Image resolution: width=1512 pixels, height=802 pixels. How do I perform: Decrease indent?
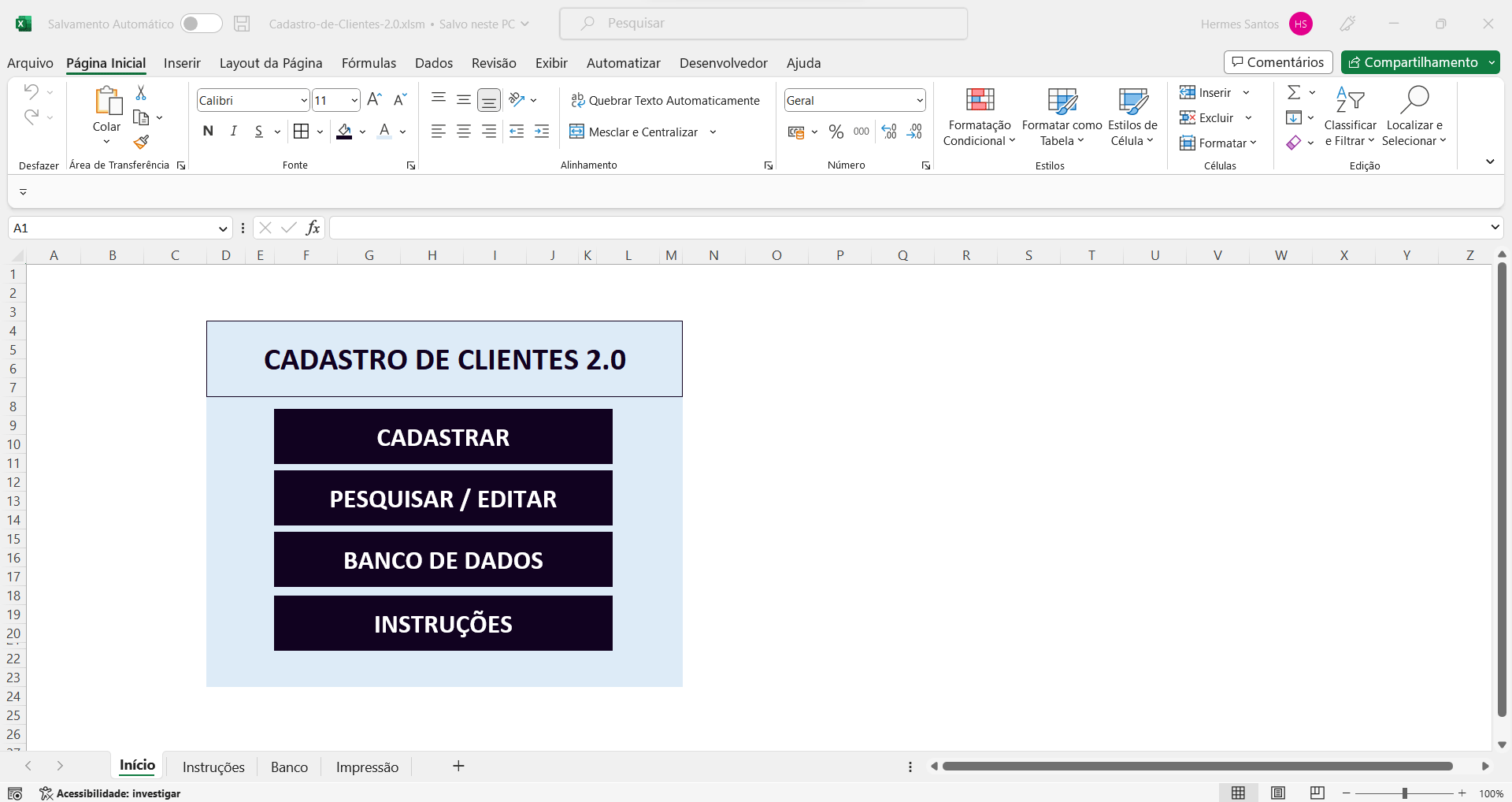pyautogui.click(x=517, y=132)
